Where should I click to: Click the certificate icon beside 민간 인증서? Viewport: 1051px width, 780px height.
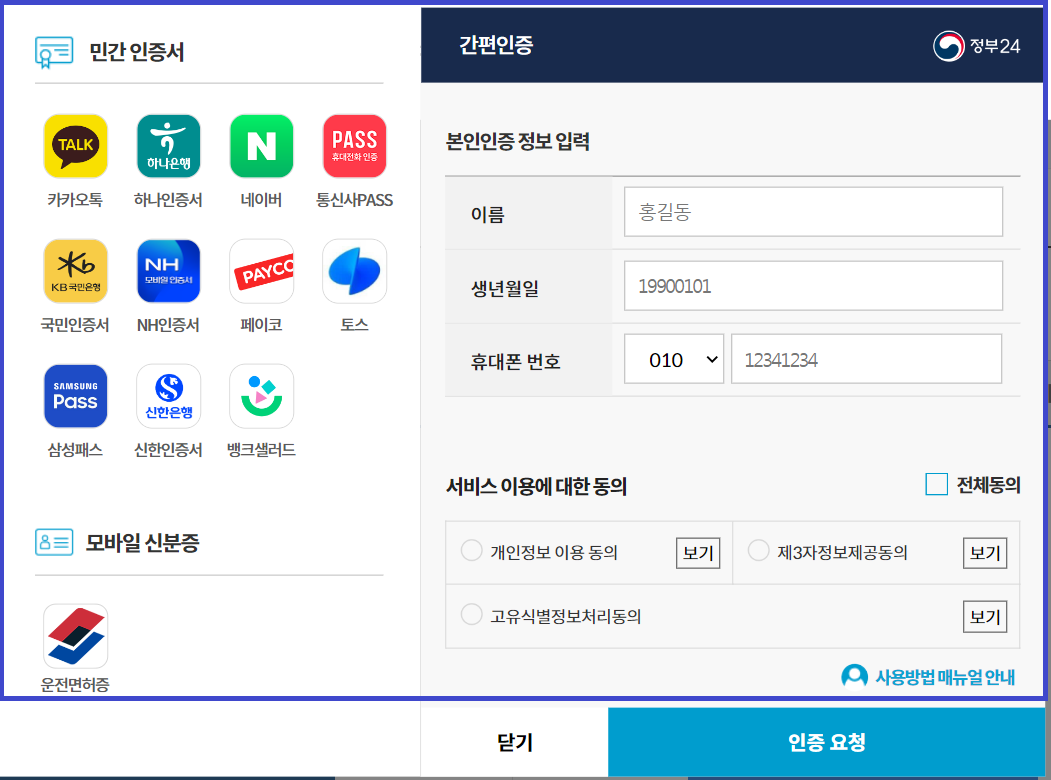tap(54, 52)
